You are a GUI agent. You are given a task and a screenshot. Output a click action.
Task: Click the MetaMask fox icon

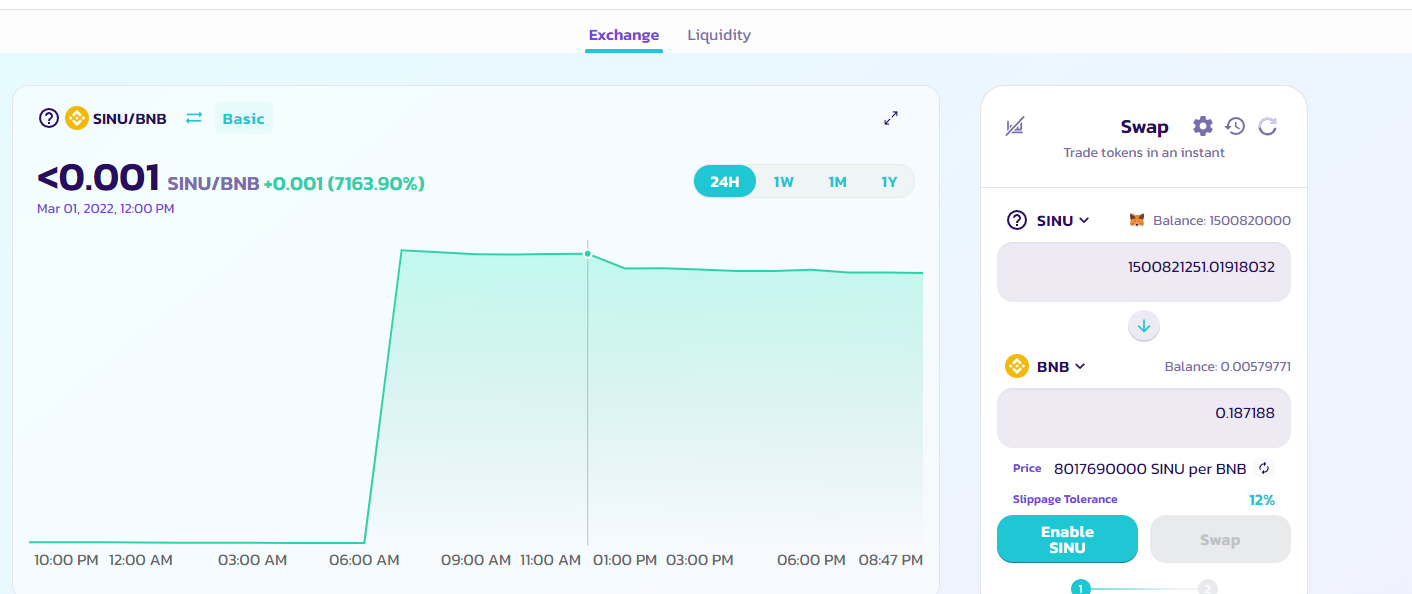click(1136, 220)
